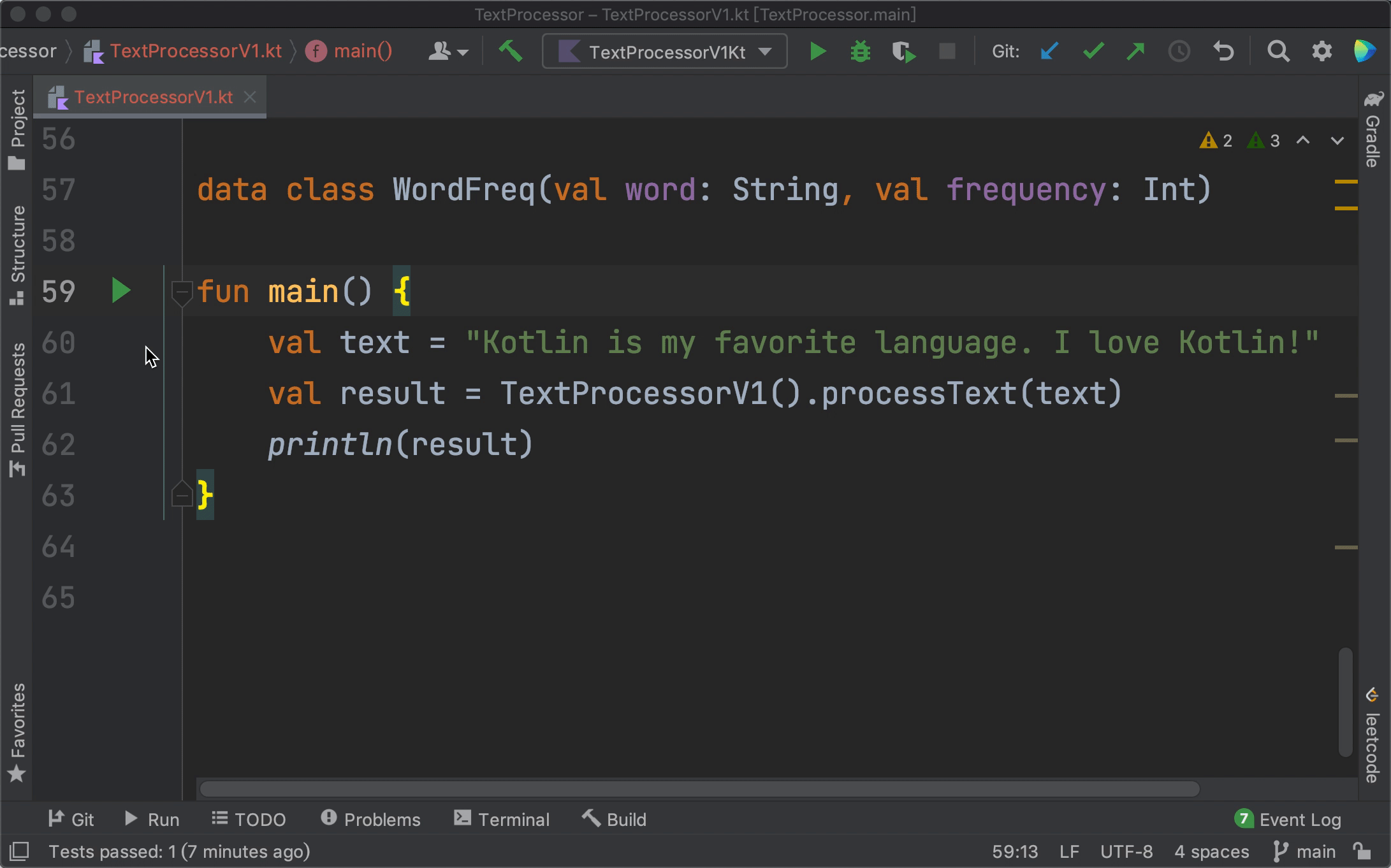This screenshot has width=1391, height=868.
Task: Start debugging with the bug icon
Action: [861, 52]
